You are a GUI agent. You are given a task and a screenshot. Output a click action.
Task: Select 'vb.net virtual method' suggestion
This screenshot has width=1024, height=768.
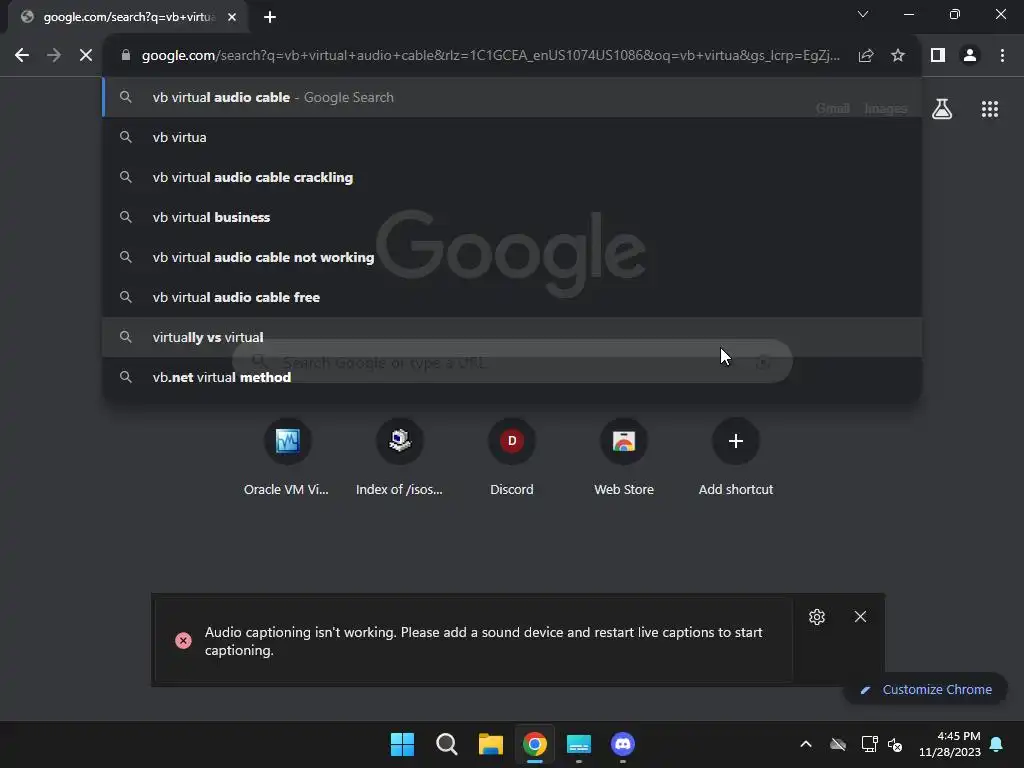(512, 377)
